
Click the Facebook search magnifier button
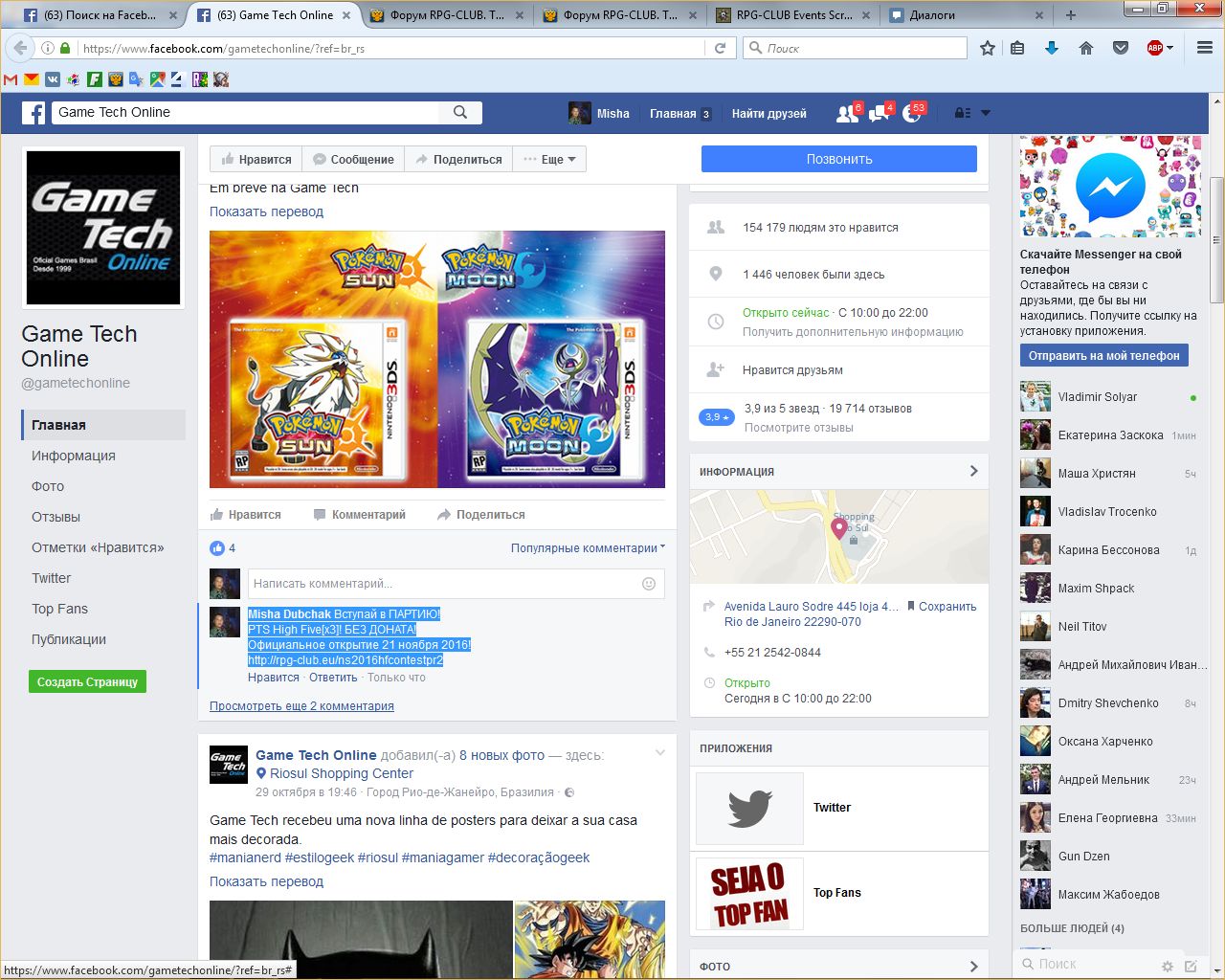460,112
